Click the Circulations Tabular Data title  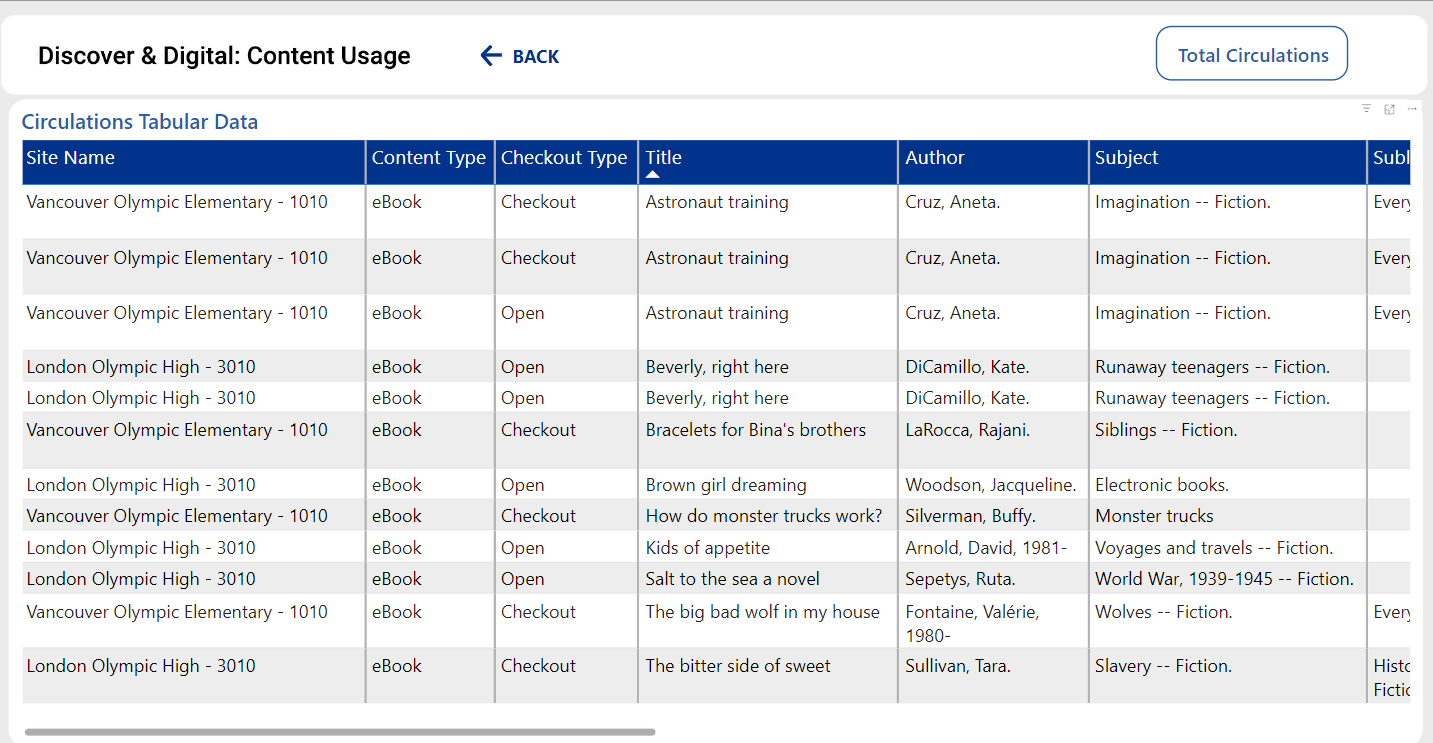click(x=139, y=121)
